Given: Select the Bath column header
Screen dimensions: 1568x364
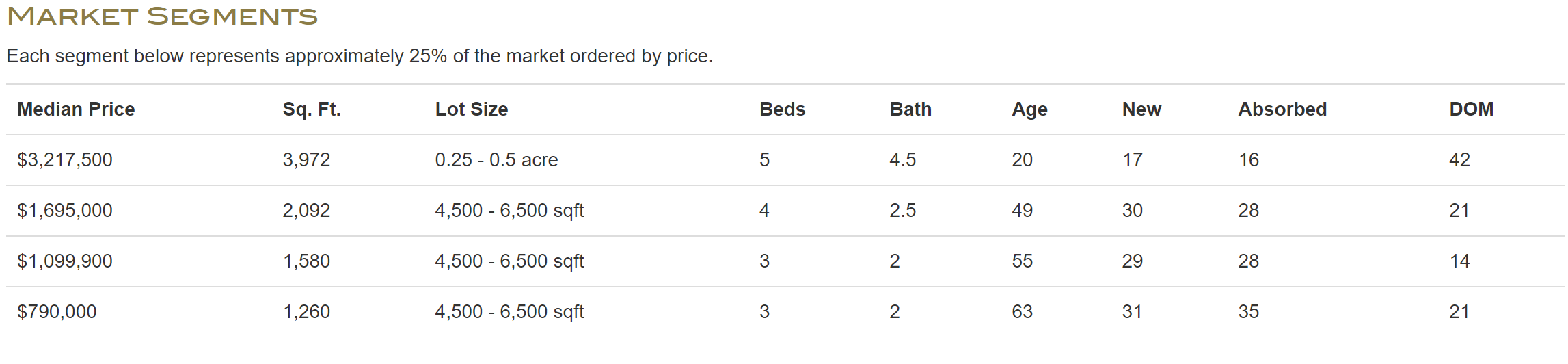Looking at the screenshot, I should pos(910,109).
